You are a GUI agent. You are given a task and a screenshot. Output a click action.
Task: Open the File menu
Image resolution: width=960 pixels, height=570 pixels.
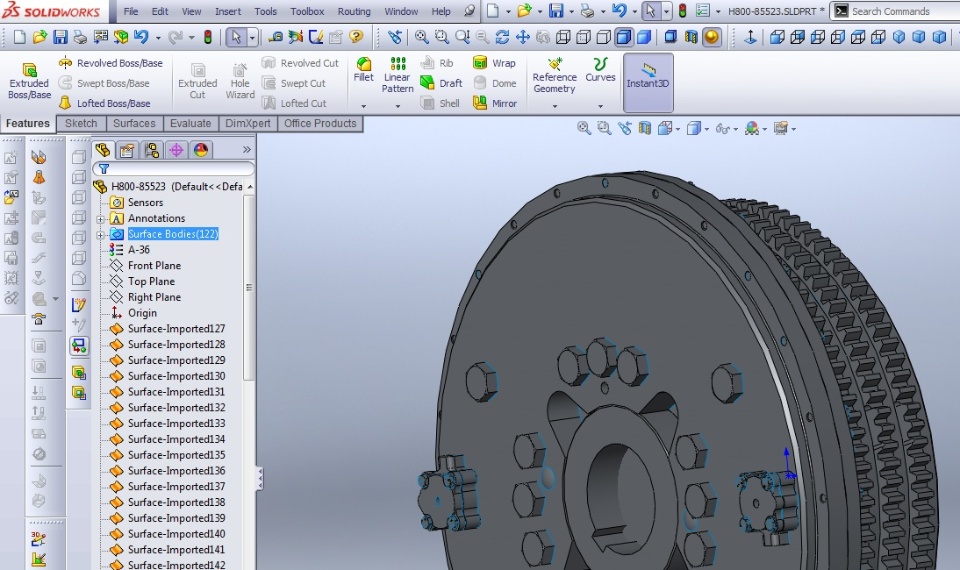coord(130,11)
